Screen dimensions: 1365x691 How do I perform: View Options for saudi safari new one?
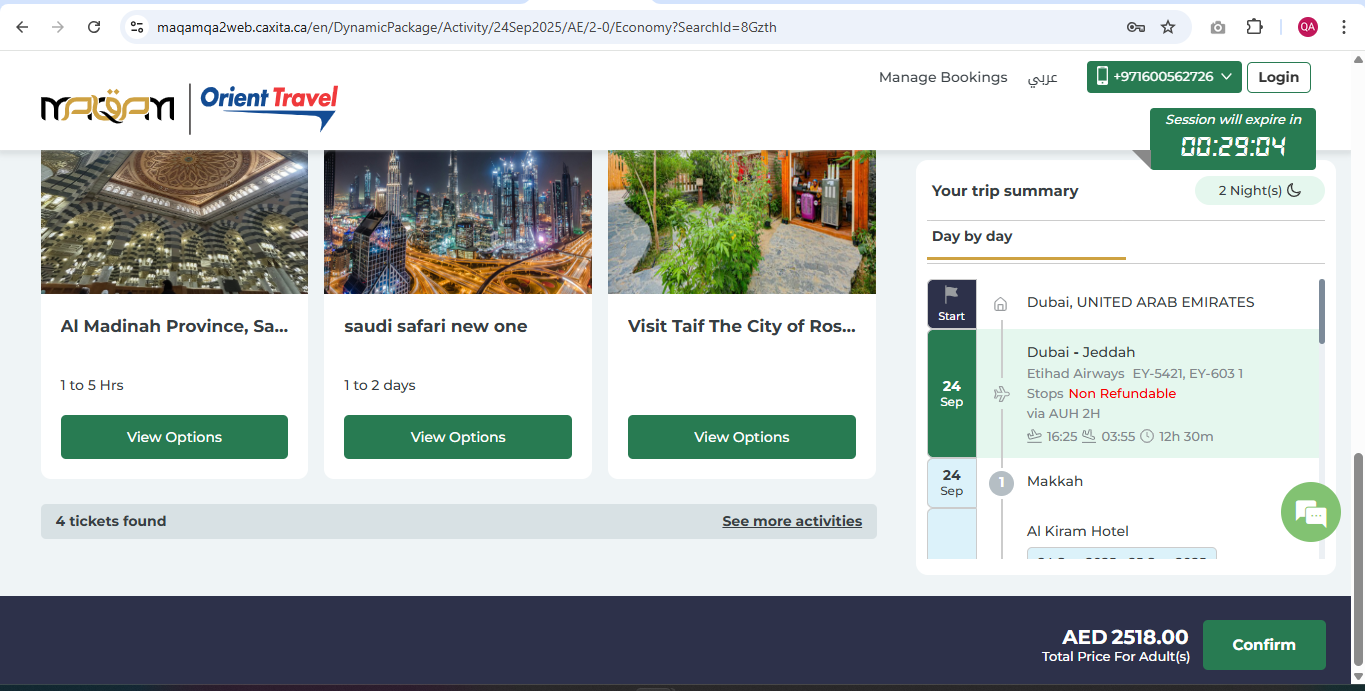(458, 437)
